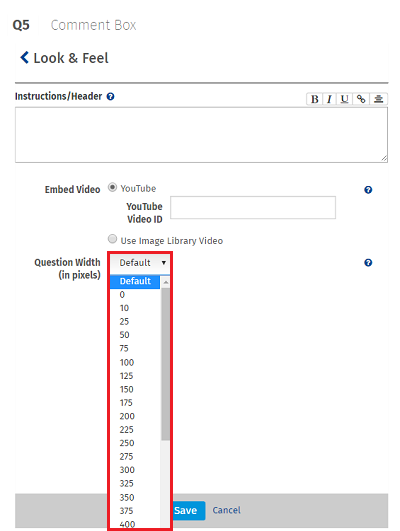Choose 10 in the width list
Screen dimensions: 400x531
coord(135,308)
